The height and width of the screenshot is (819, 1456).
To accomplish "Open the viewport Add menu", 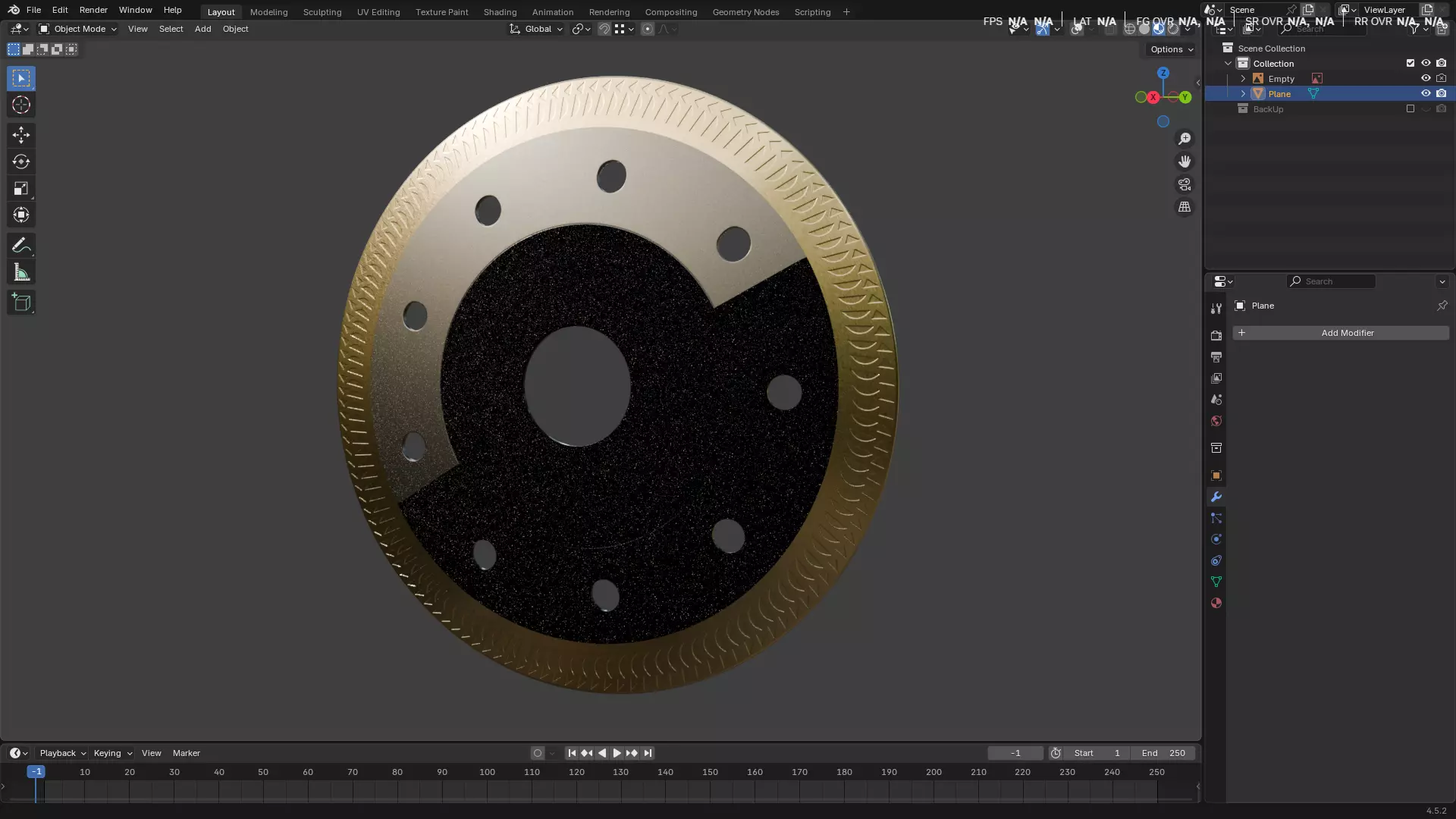I will coord(202,29).
